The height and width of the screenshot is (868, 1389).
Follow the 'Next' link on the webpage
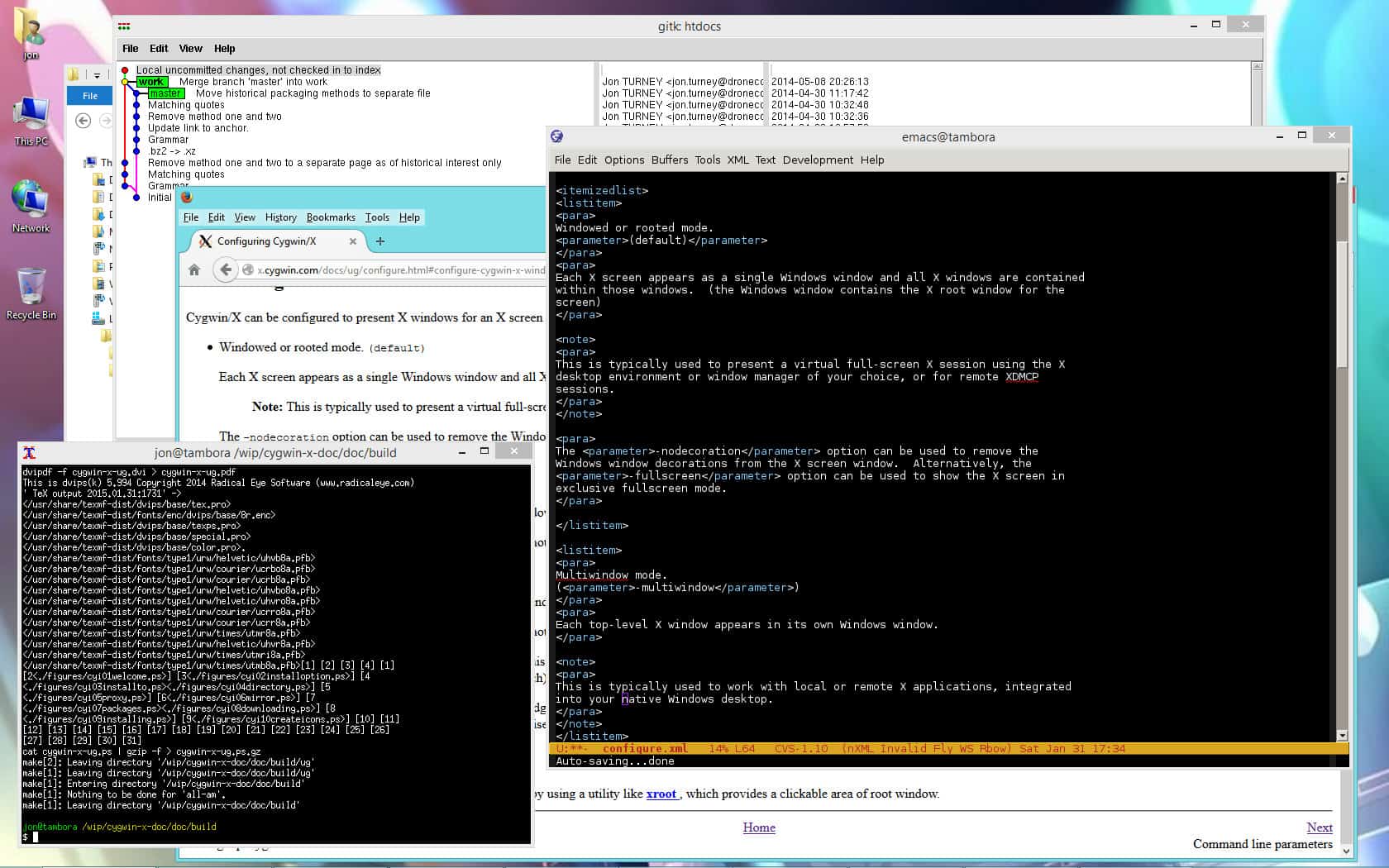click(x=1320, y=827)
